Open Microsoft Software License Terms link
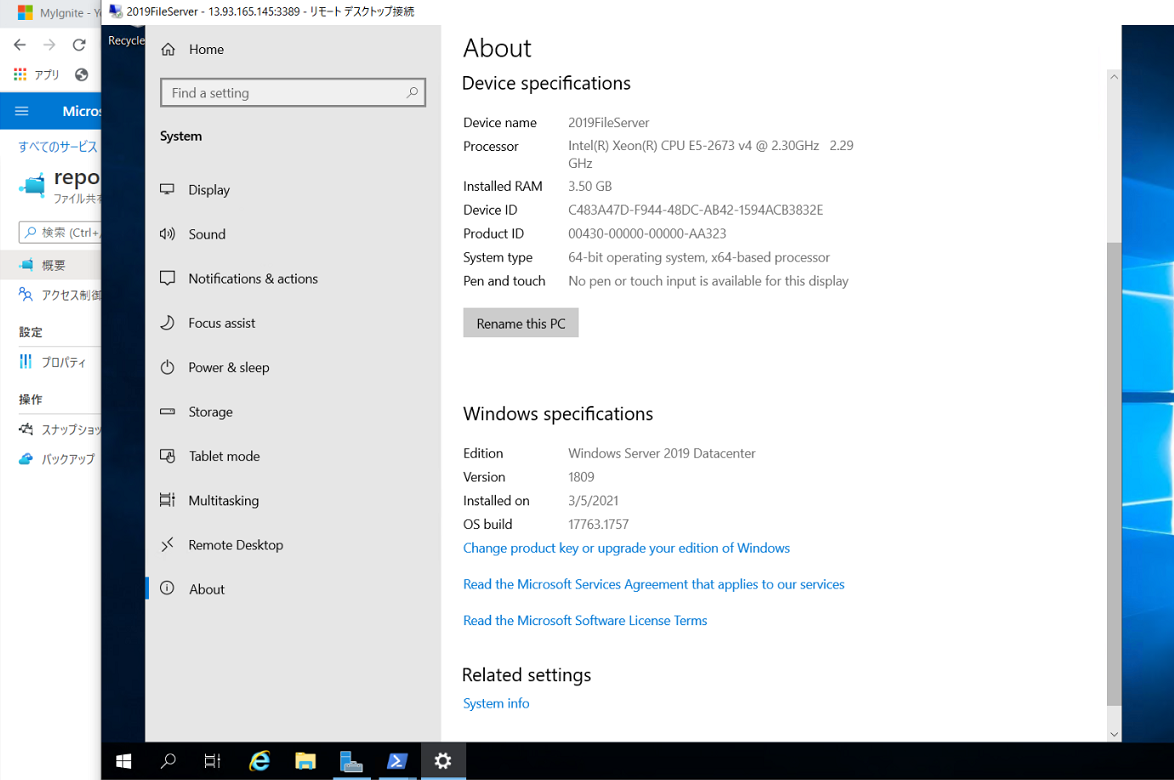The width and height of the screenshot is (1174, 780). tap(585, 621)
